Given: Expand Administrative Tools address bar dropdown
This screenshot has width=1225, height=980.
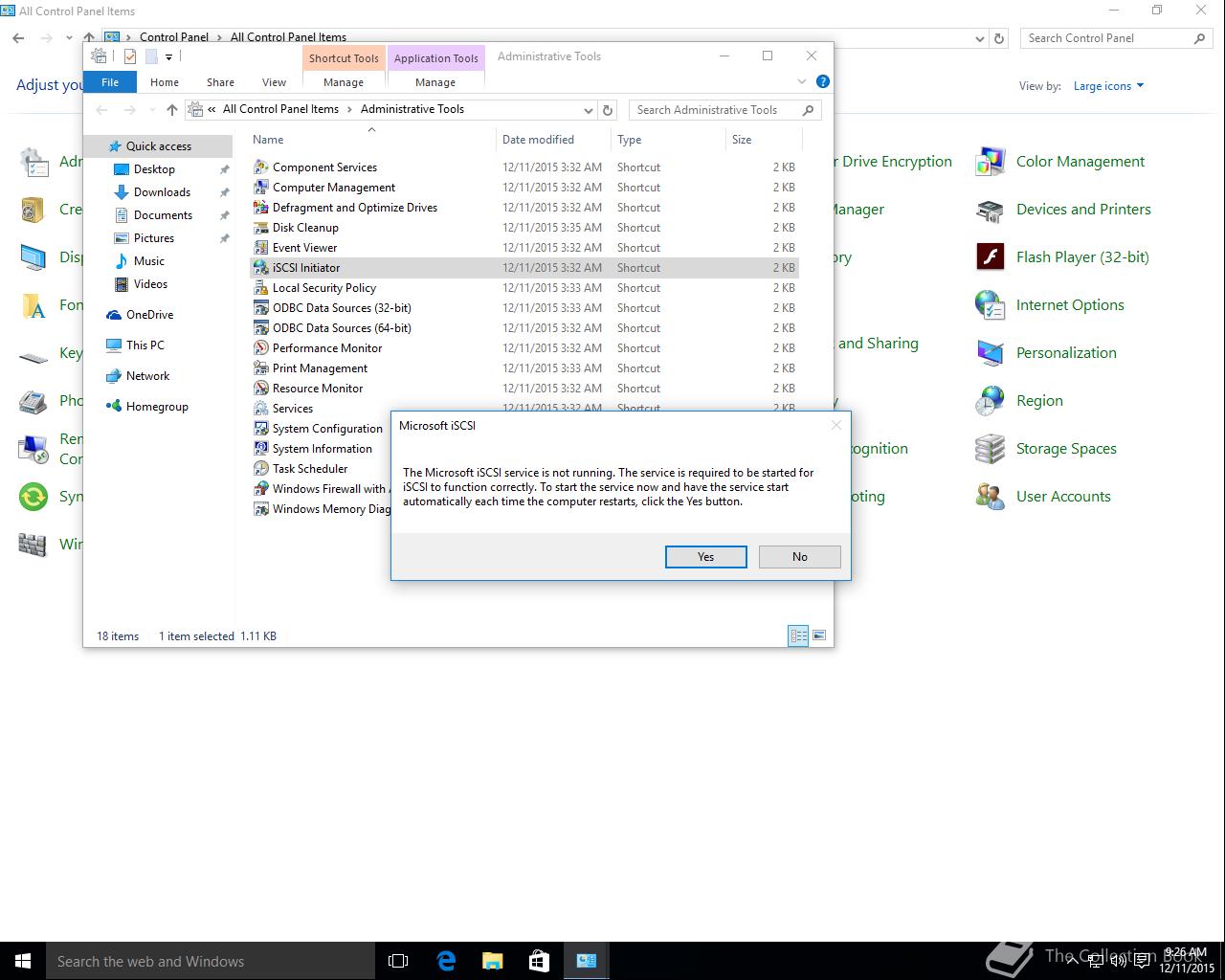Looking at the screenshot, I should 588,110.
